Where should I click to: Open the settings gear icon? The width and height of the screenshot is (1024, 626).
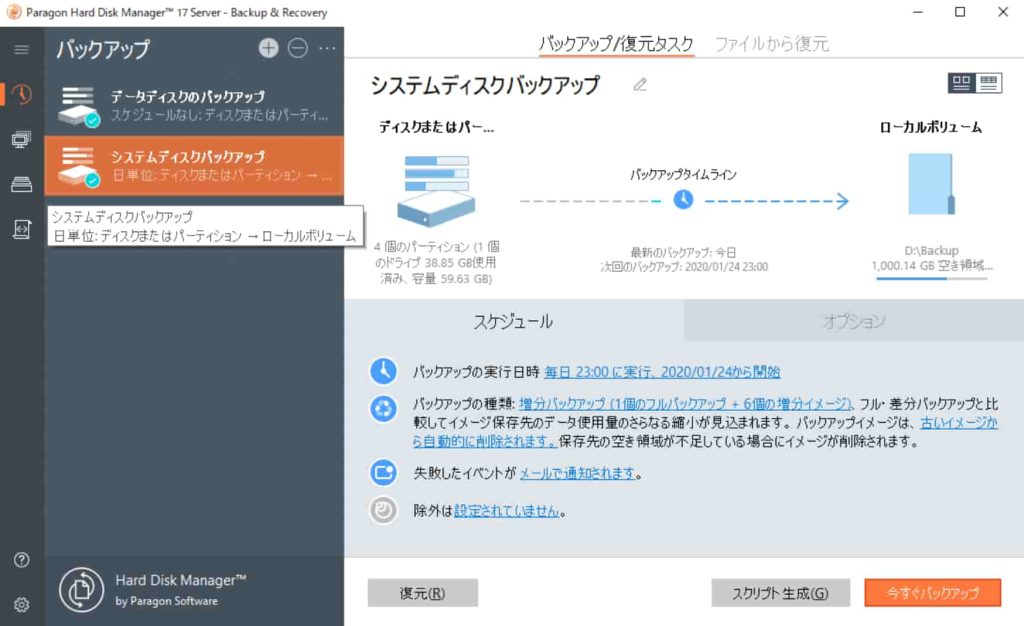[22, 604]
